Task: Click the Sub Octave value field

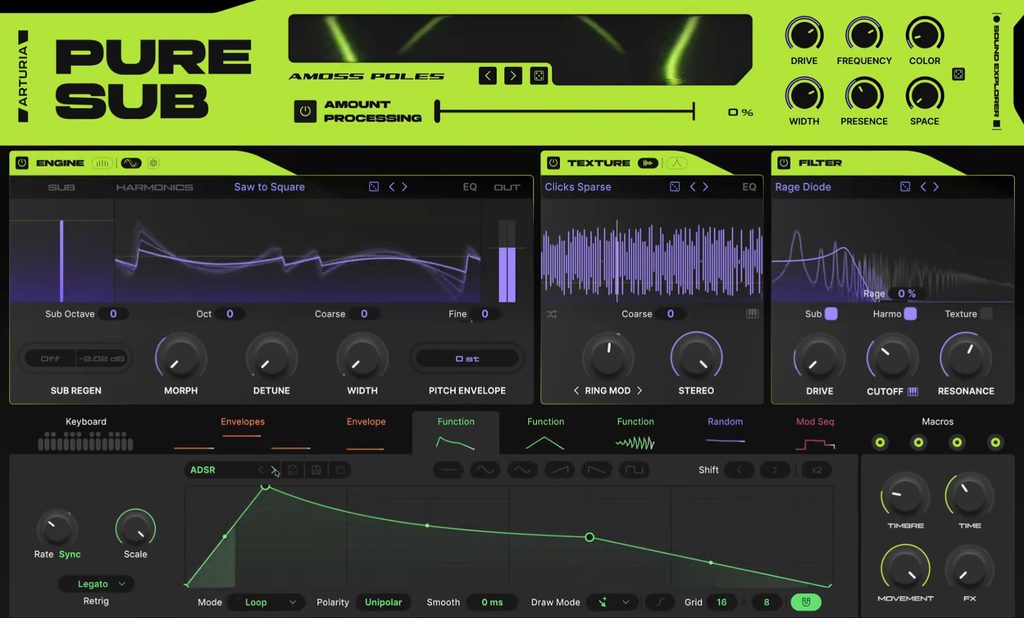Action: [x=113, y=314]
